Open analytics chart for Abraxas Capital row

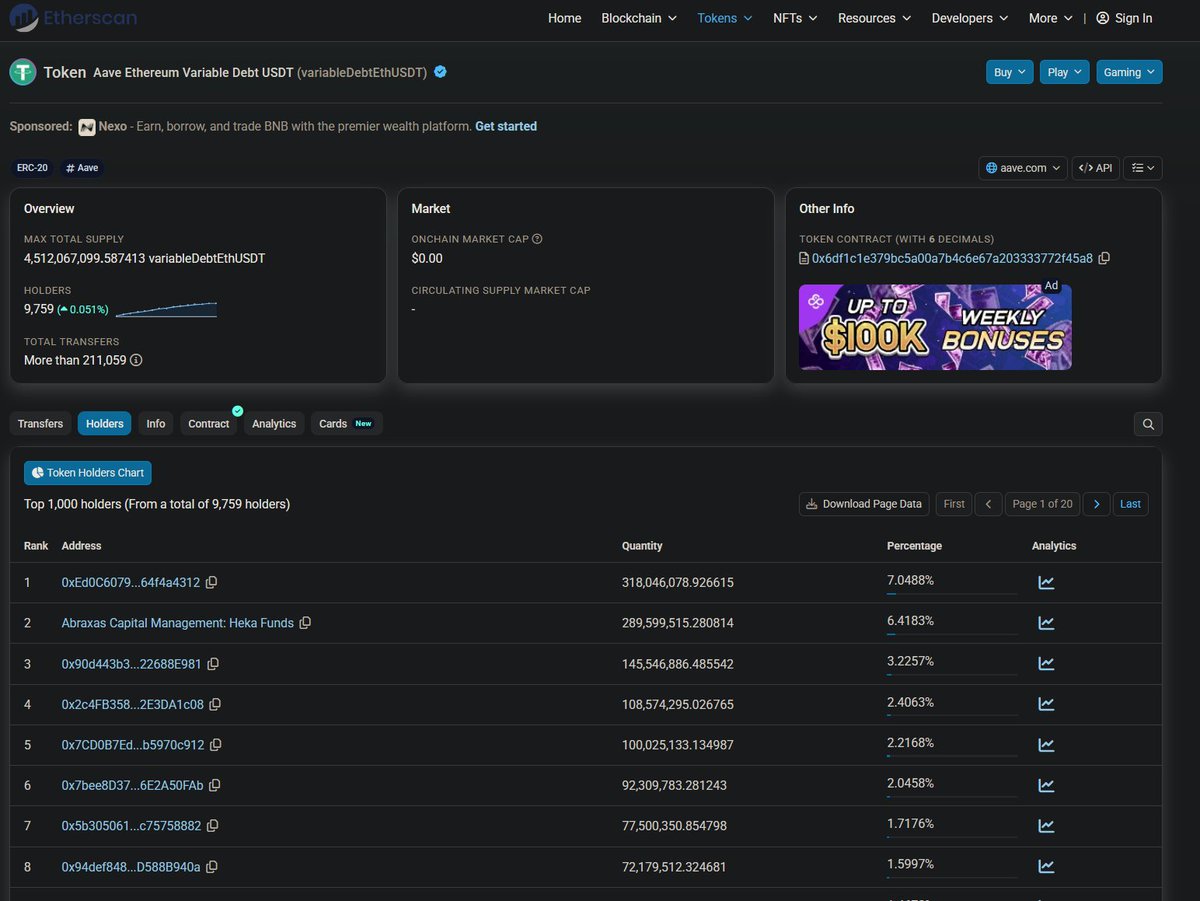click(1046, 623)
